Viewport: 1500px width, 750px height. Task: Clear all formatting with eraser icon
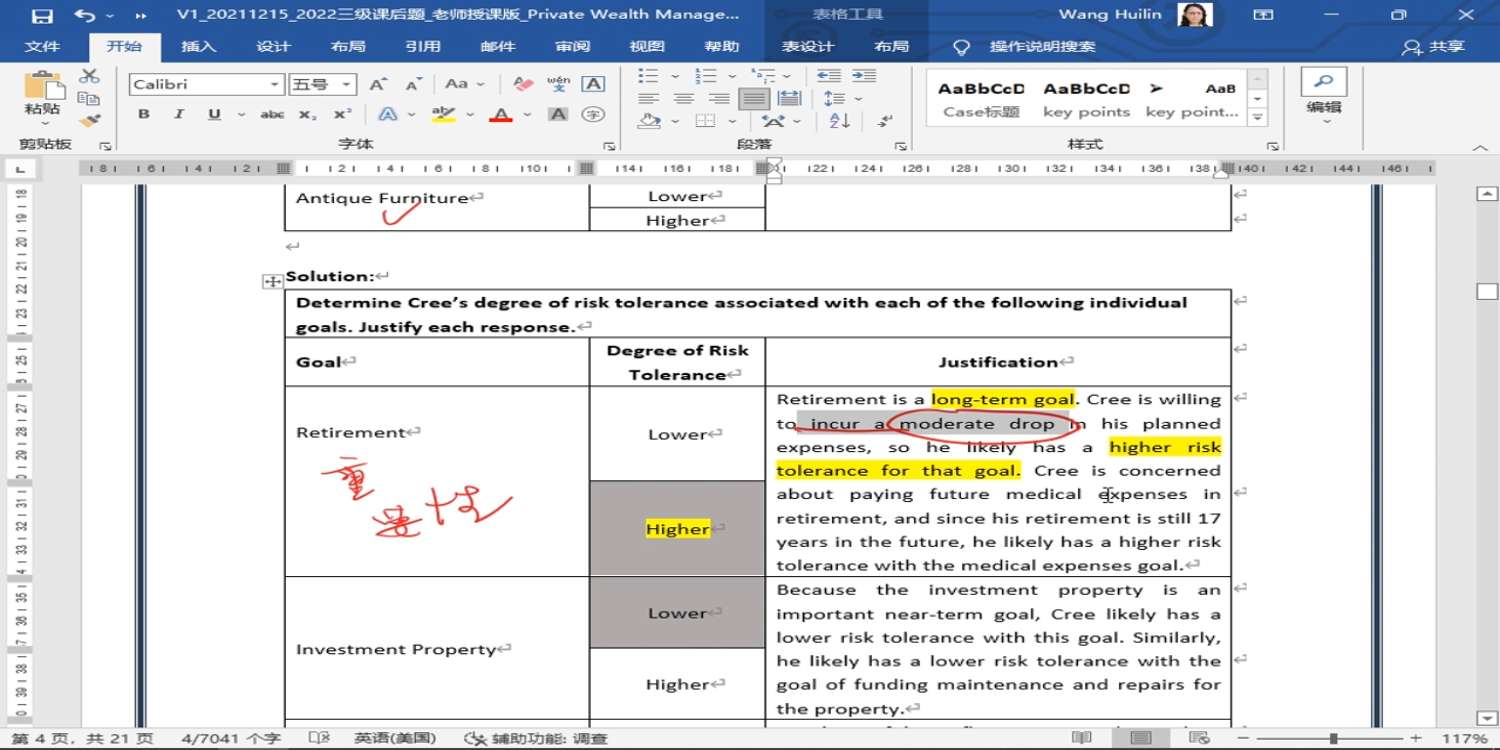click(x=522, y=84)
